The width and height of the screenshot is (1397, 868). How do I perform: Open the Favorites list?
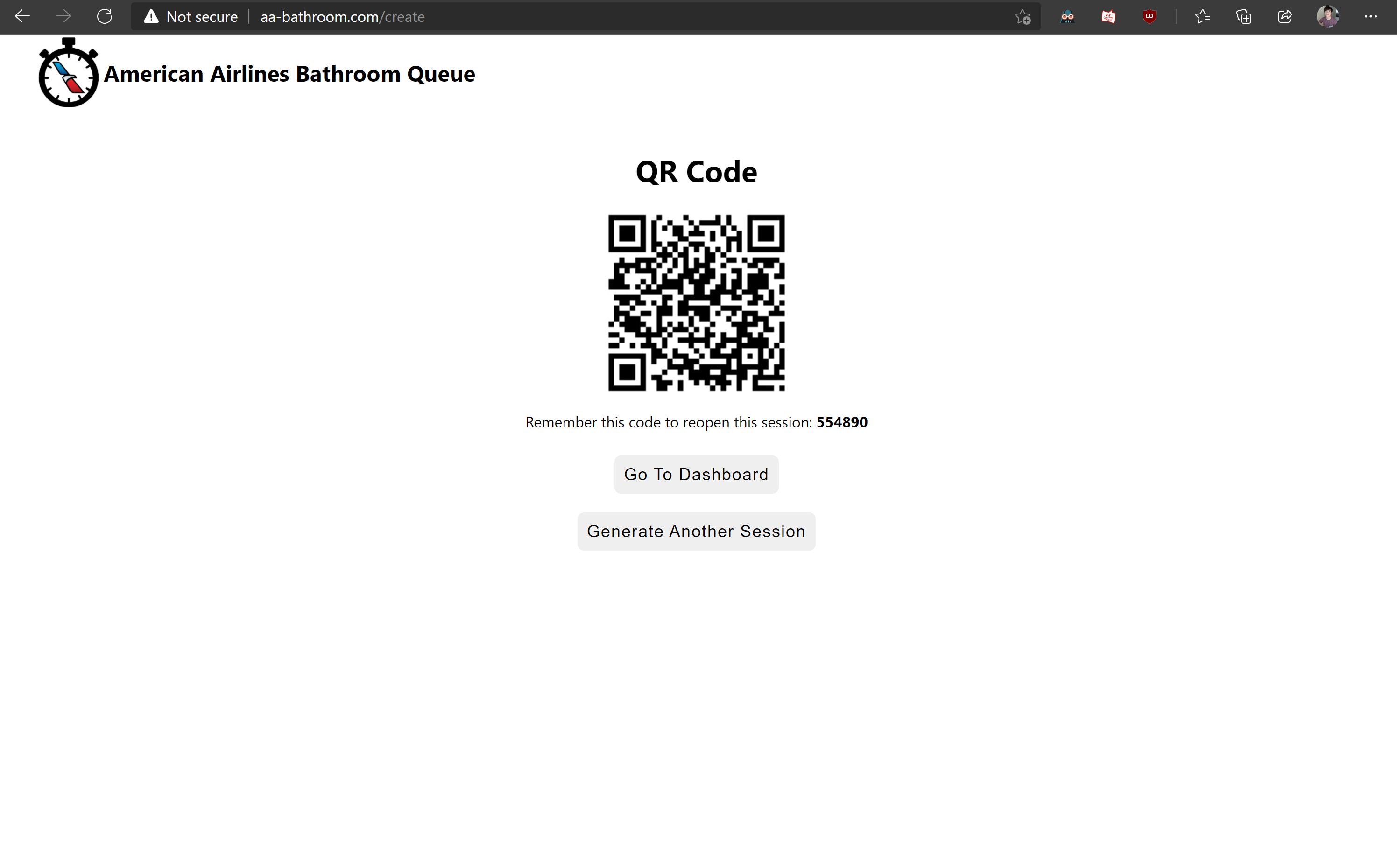click(x=1202, y=17)
